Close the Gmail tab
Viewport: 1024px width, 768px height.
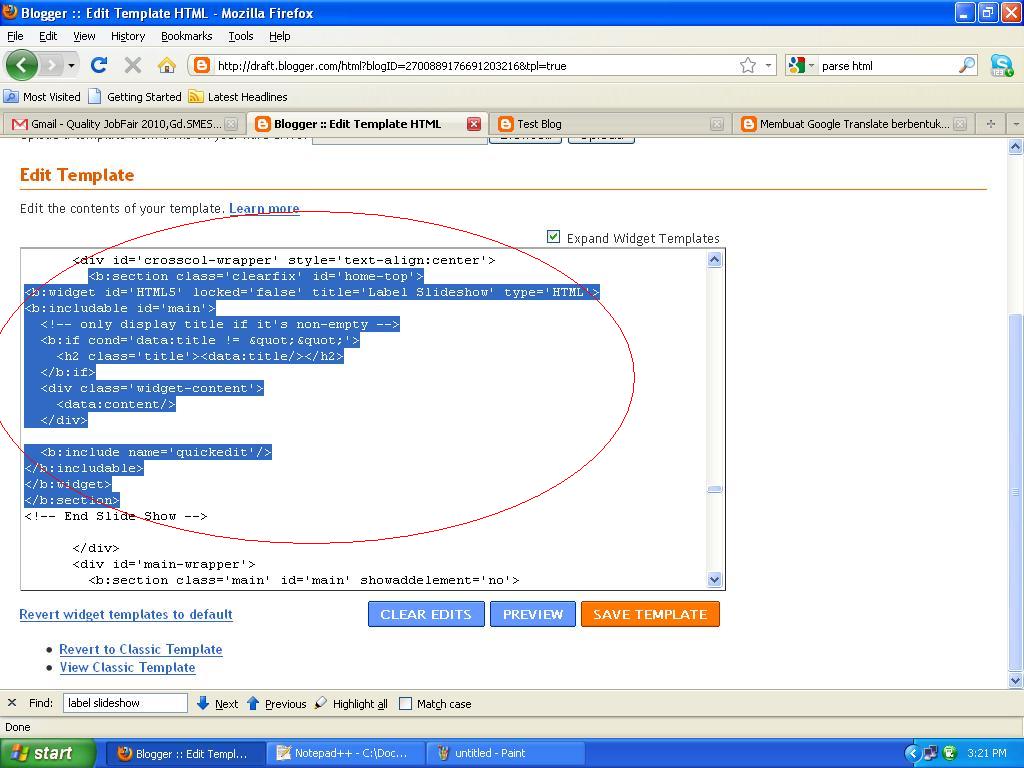pos(231,124)
